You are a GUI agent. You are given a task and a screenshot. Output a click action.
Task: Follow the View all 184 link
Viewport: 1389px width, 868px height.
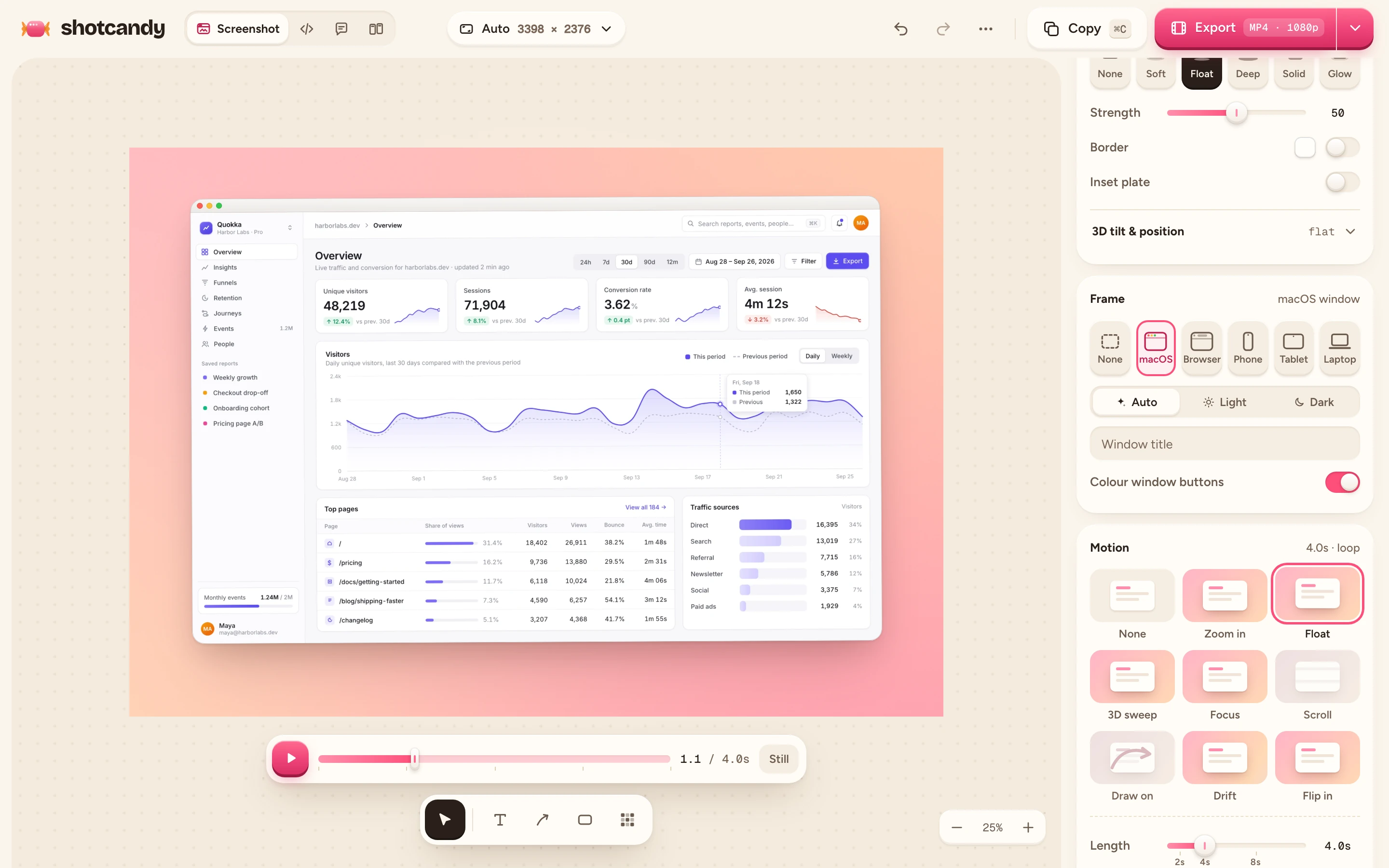[646, 507]
